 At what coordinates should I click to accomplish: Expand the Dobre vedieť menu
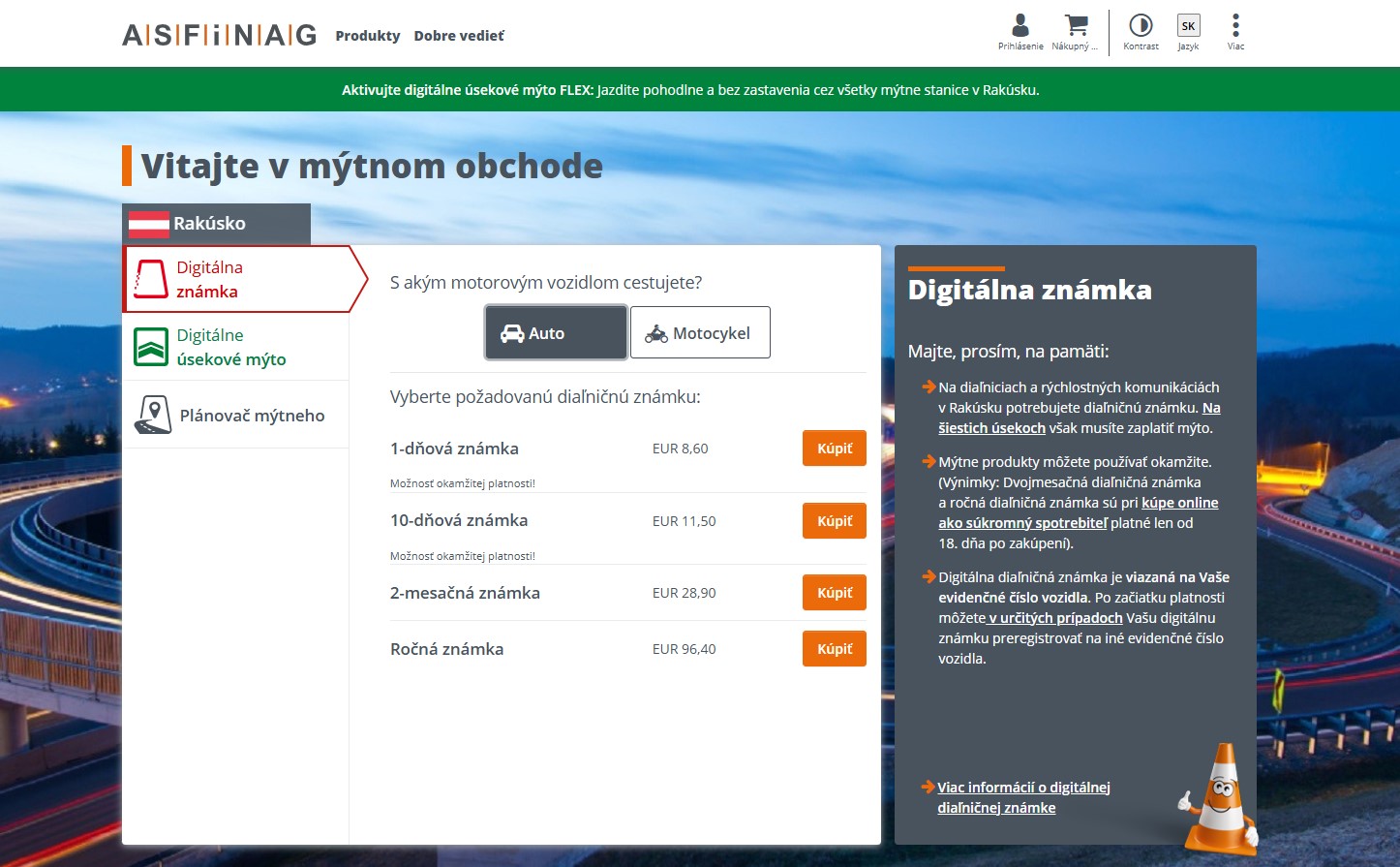[x=459, y=35]
